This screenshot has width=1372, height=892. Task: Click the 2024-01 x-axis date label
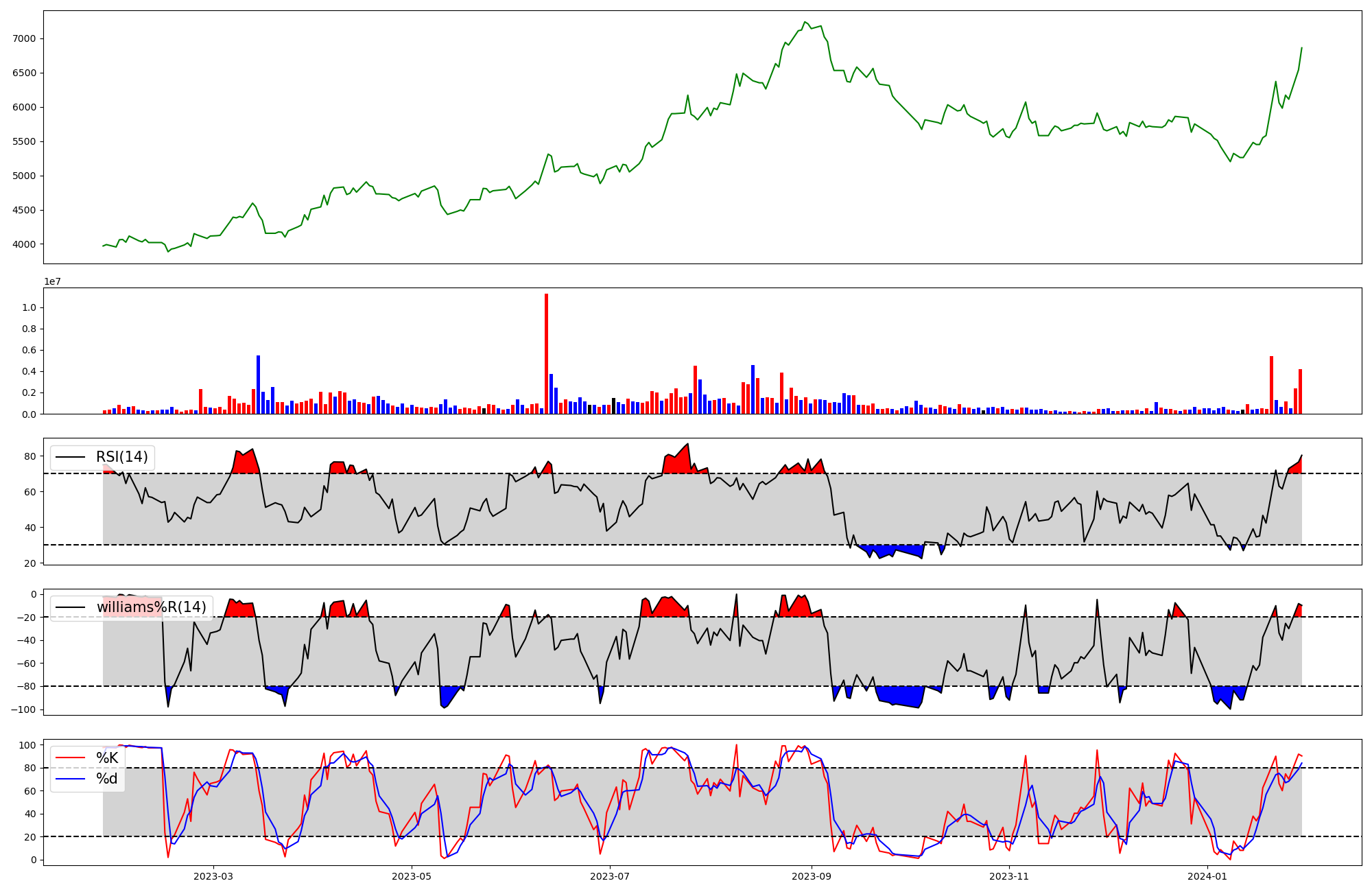1207,876
